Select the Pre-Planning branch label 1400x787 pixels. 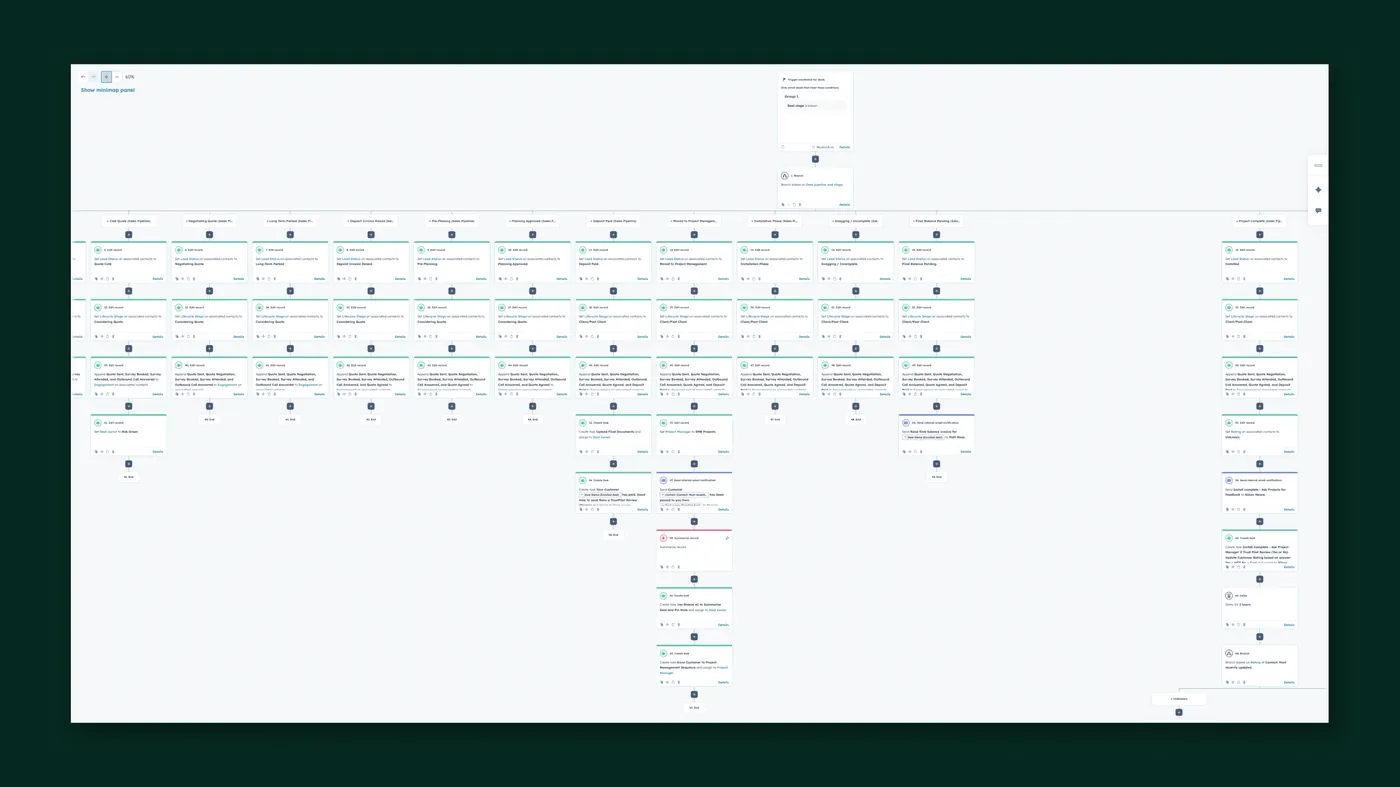coord(452,221)
